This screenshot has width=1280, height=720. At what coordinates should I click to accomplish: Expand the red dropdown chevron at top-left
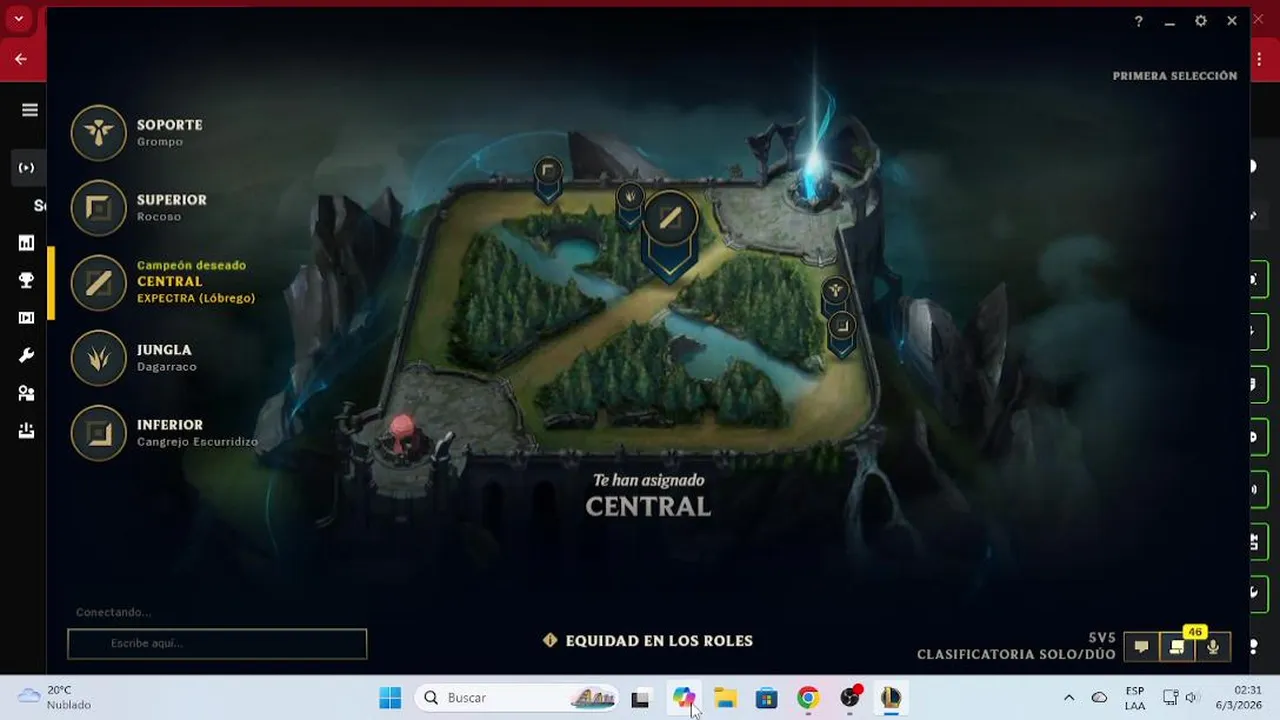pos(18,19)
